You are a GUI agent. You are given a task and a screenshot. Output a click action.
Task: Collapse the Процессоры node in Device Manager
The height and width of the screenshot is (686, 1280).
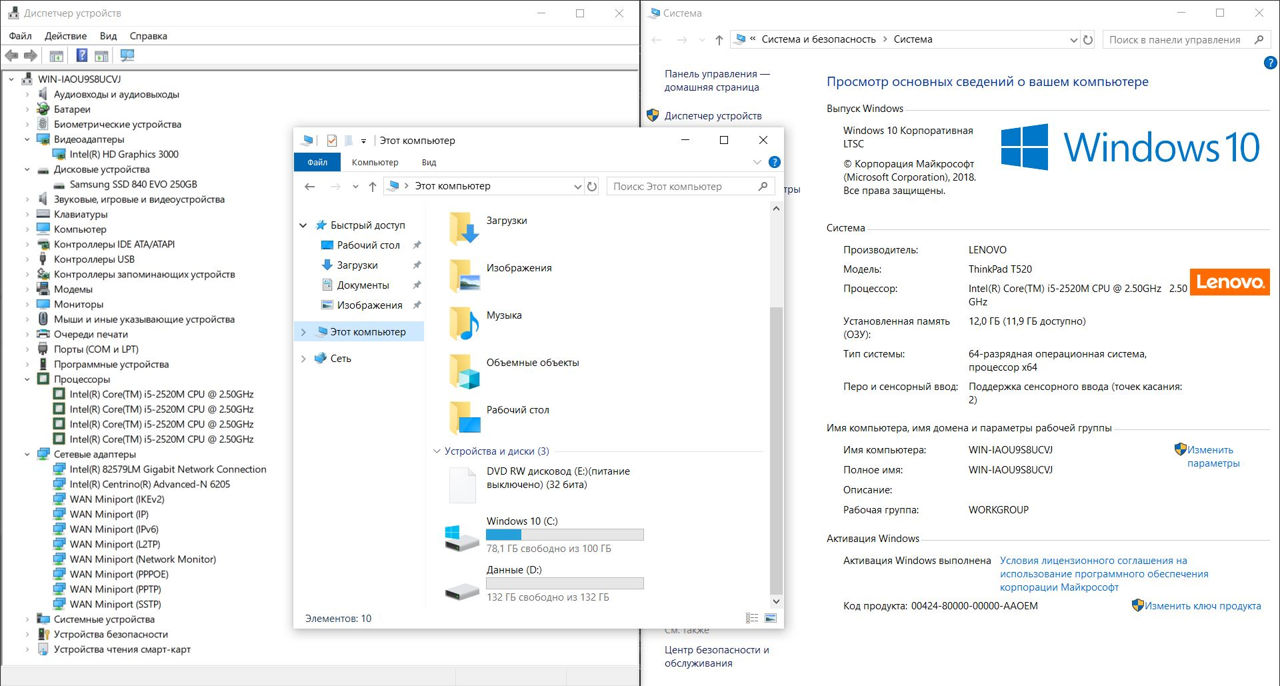coord(28,380)
